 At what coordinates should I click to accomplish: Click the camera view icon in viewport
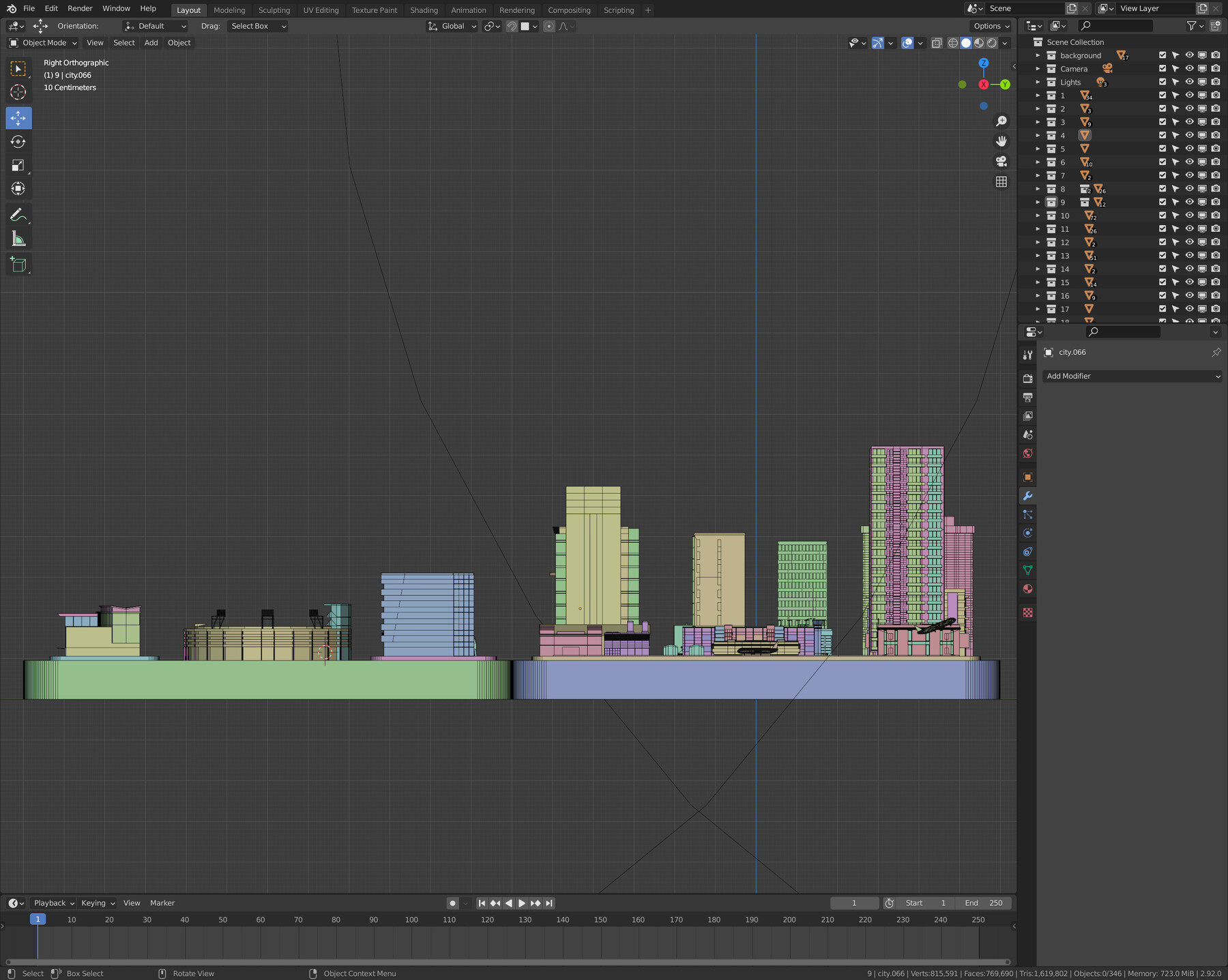tap(1001, 162)
